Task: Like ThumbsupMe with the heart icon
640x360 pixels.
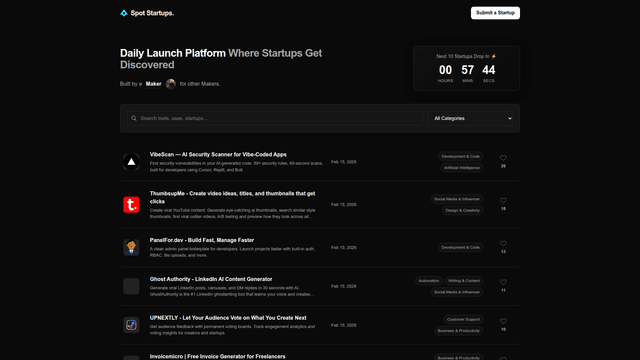Action: (503, 201)
